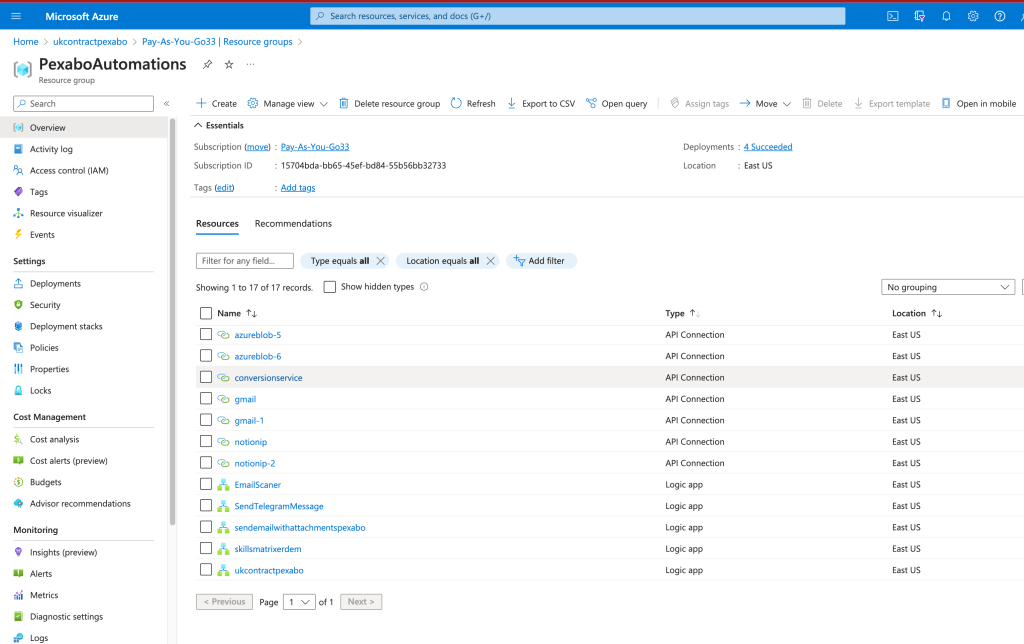Open Access control (IAM)
Viewport: 1024px width, 644px height.
pyautogui.click(x=69, y=170)
